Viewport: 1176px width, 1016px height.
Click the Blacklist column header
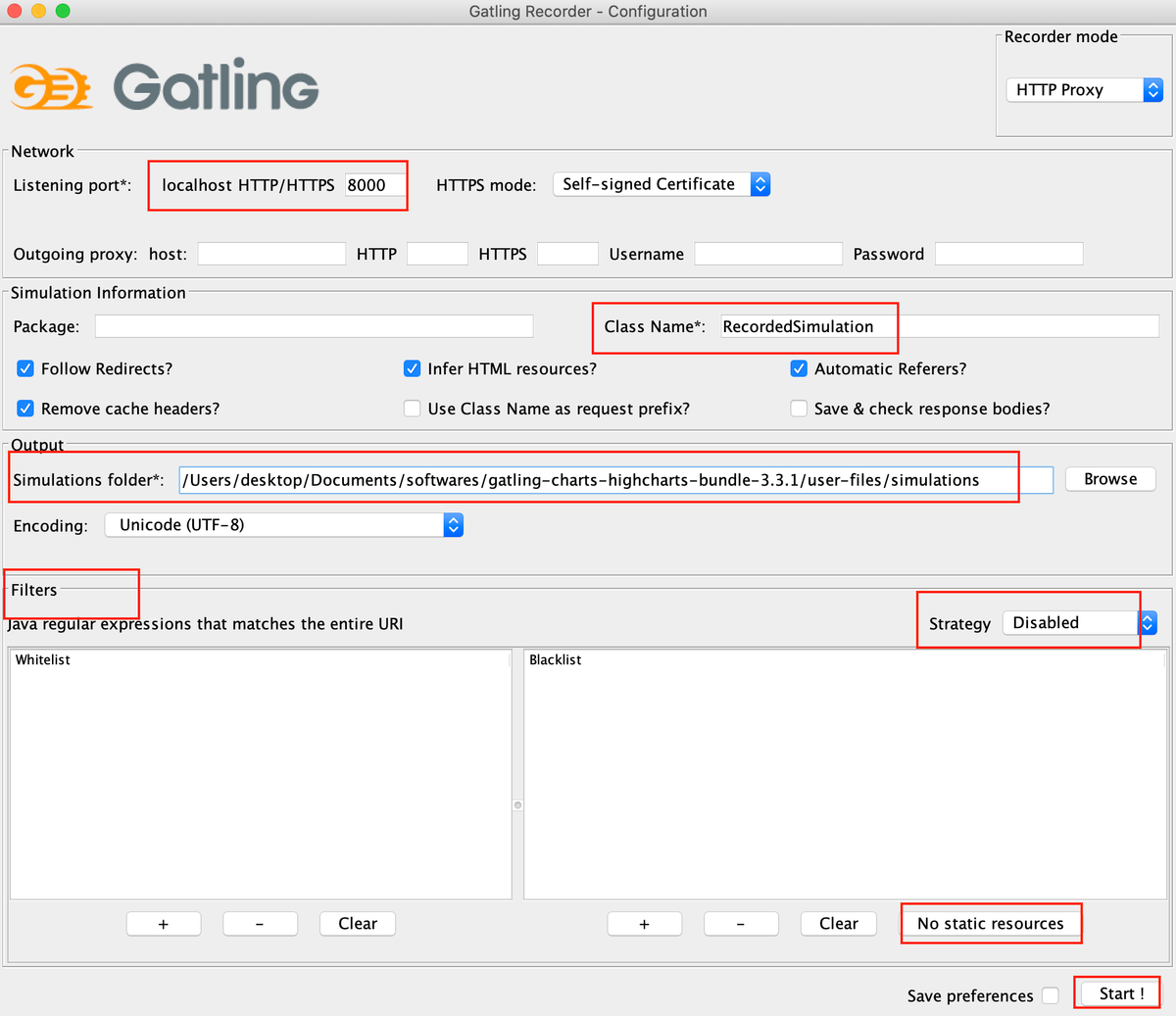pyautogui.click(x=846, y=659)
